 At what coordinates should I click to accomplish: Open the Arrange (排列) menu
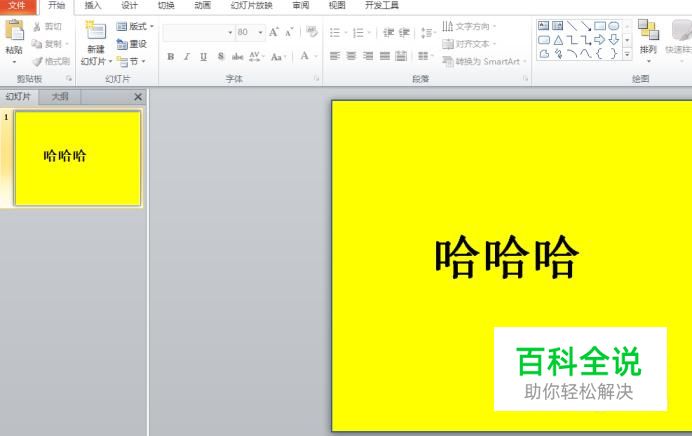click(x=648, y=41)
